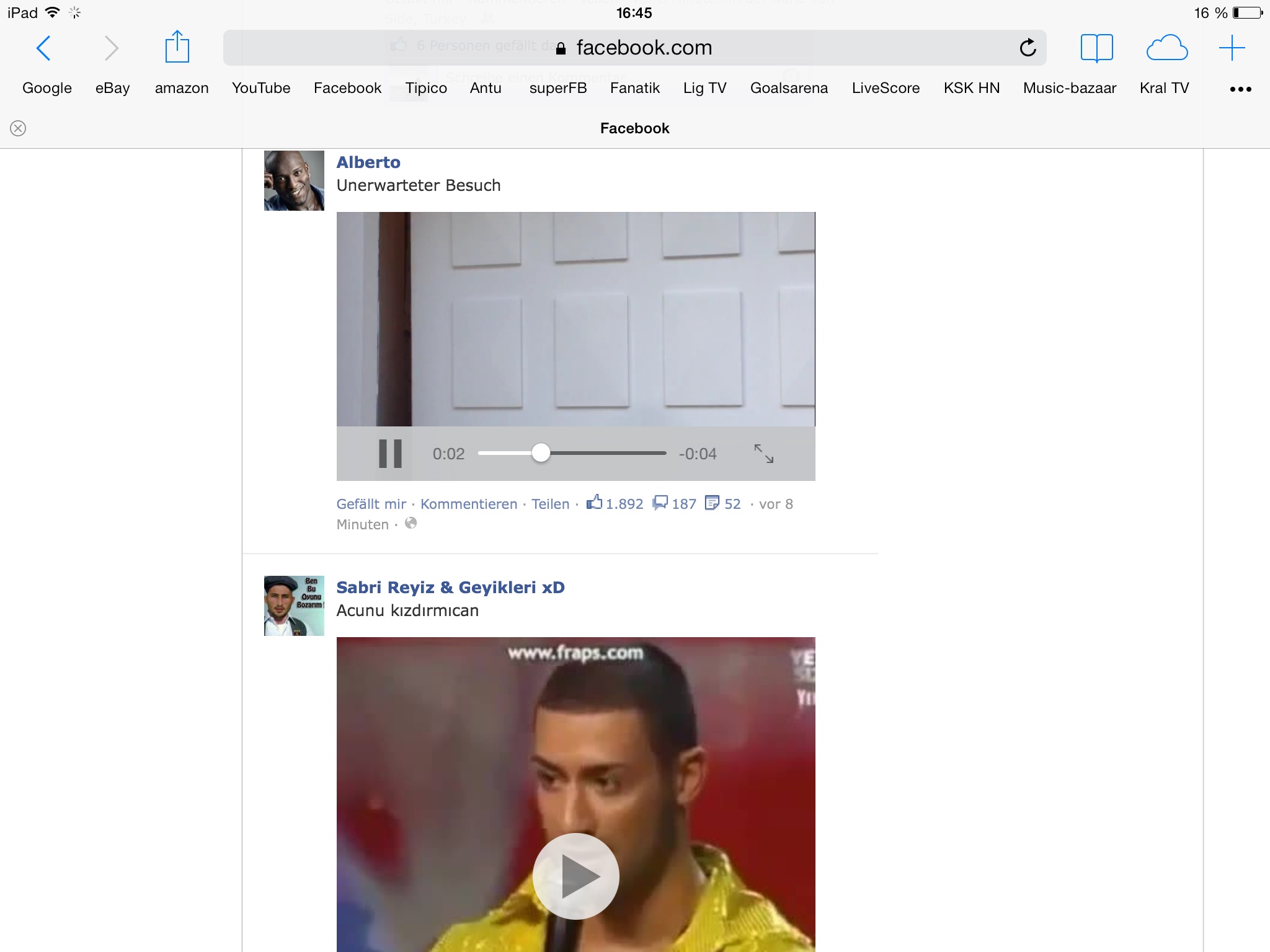Click Gefällt mir on Alberto's post
The height and width of the screenshot is (952, 1270).
pyautogui.click(x=371, y=504)
